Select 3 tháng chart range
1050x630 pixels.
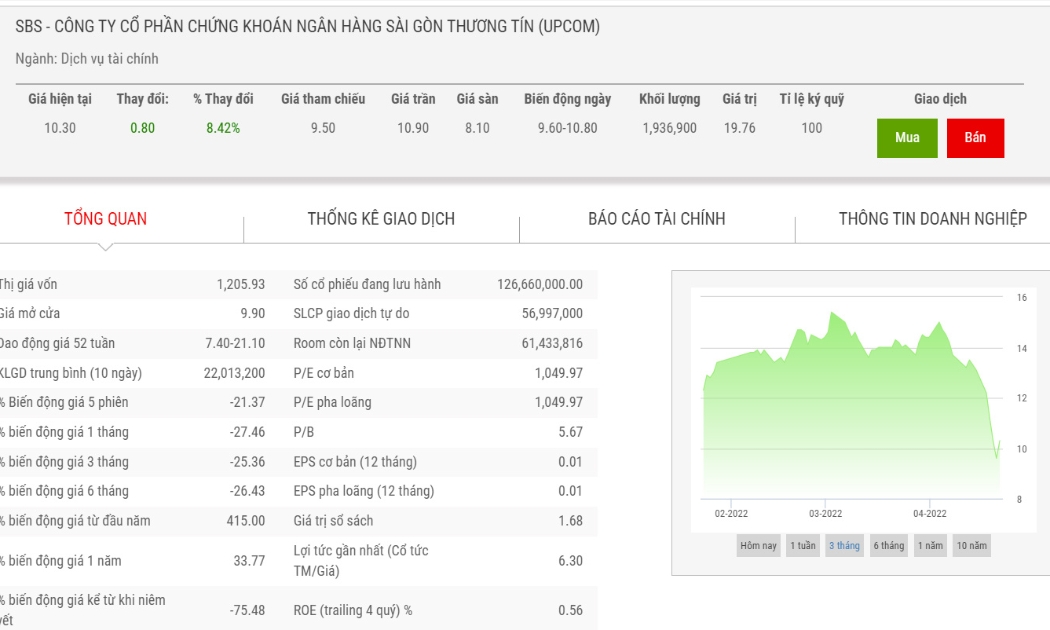[844, 546]
